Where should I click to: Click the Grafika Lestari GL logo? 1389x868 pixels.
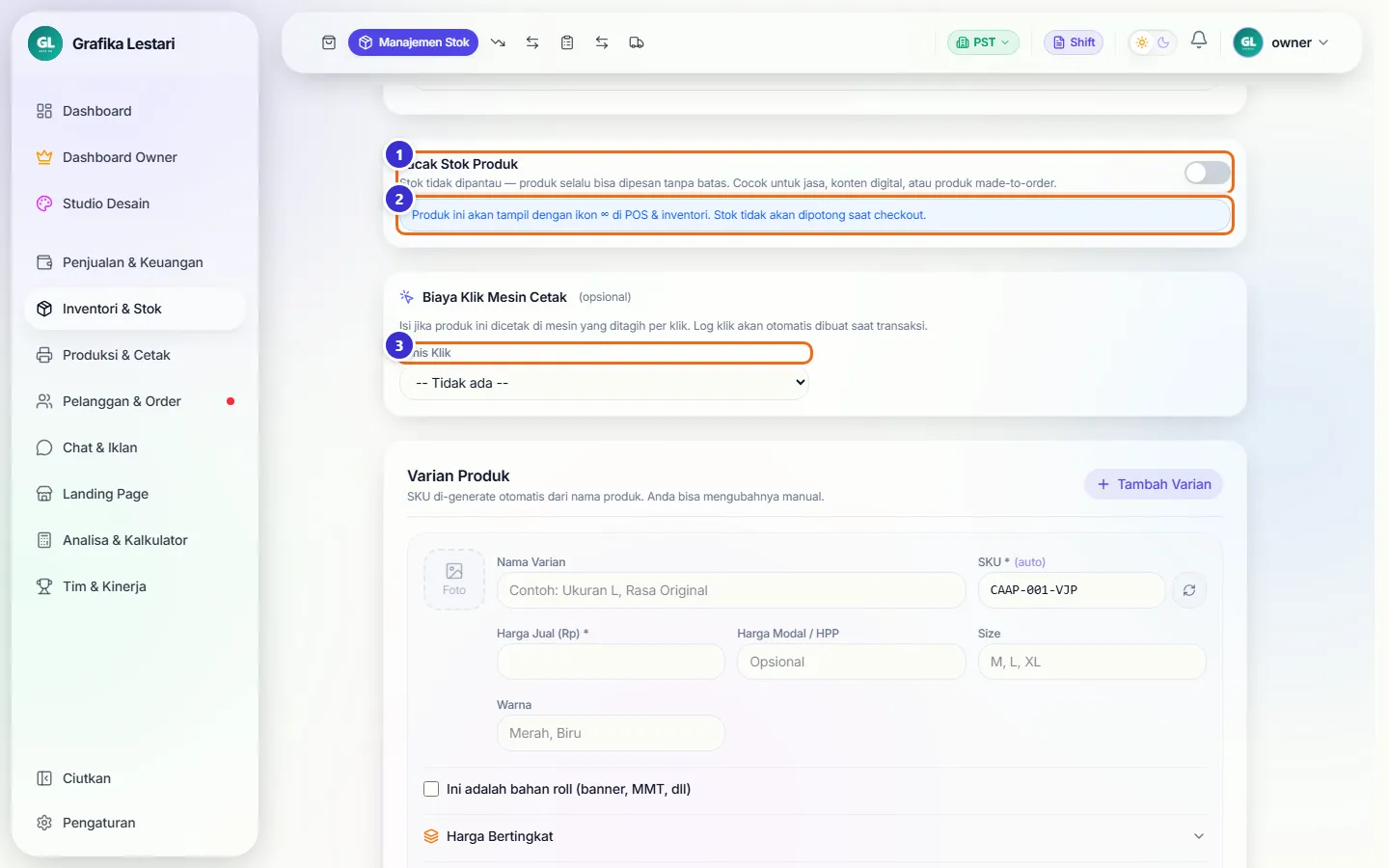45,43
